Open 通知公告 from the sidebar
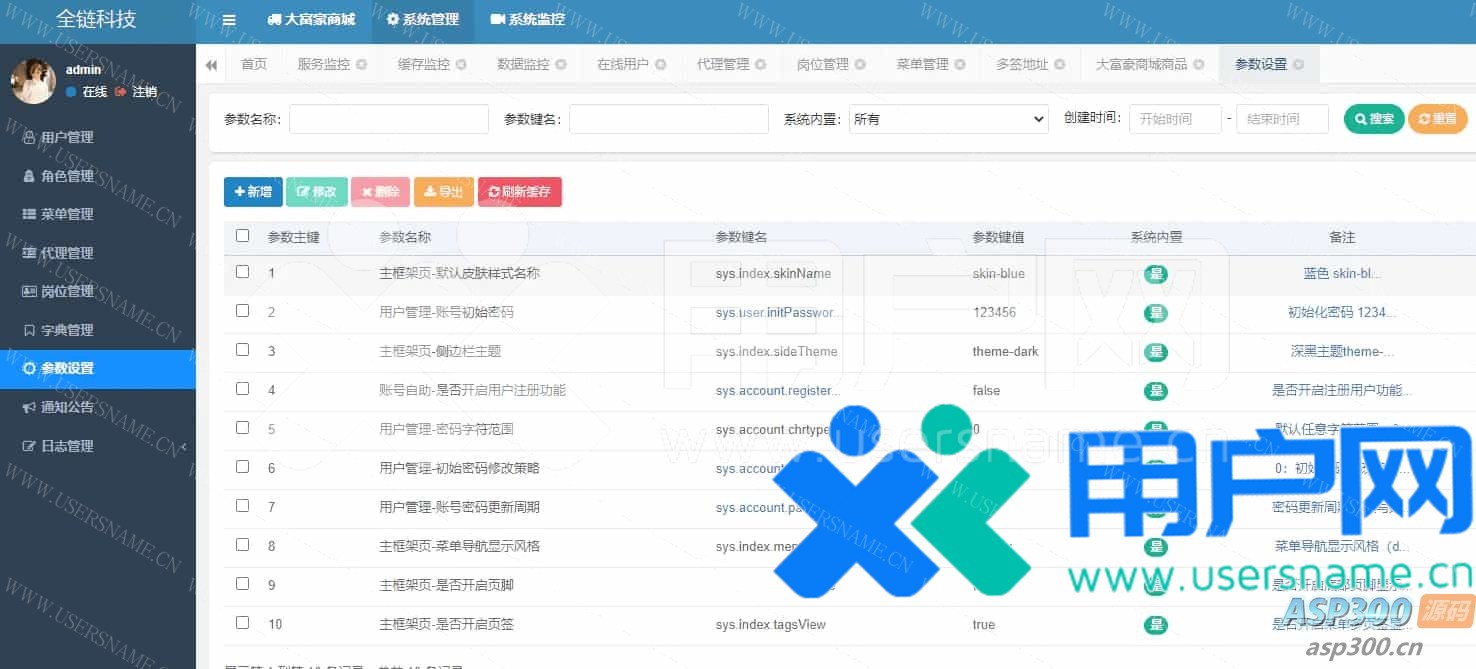 [x=67, y=407]
